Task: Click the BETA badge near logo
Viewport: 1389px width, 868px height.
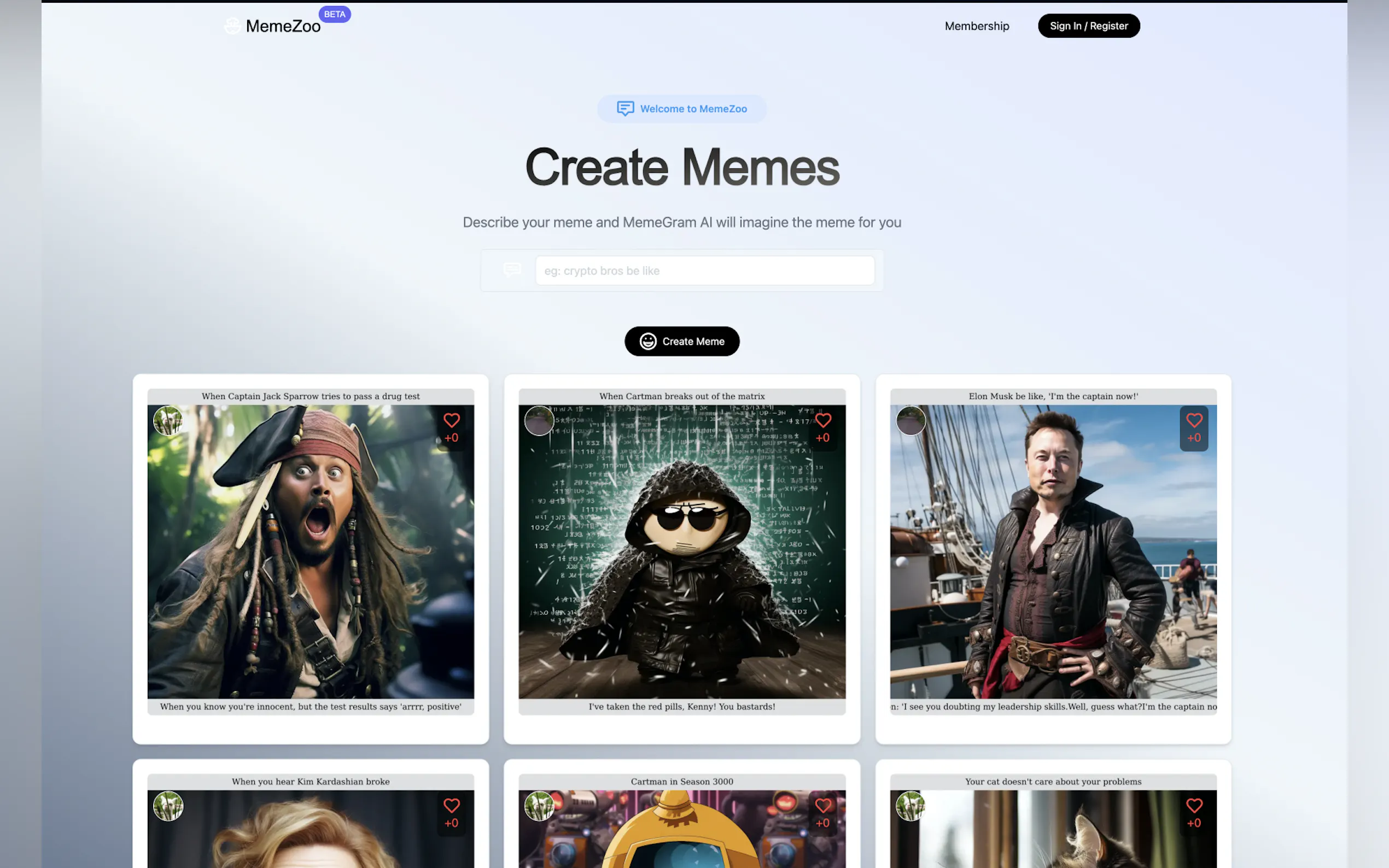Action: [x=334, y=14]
